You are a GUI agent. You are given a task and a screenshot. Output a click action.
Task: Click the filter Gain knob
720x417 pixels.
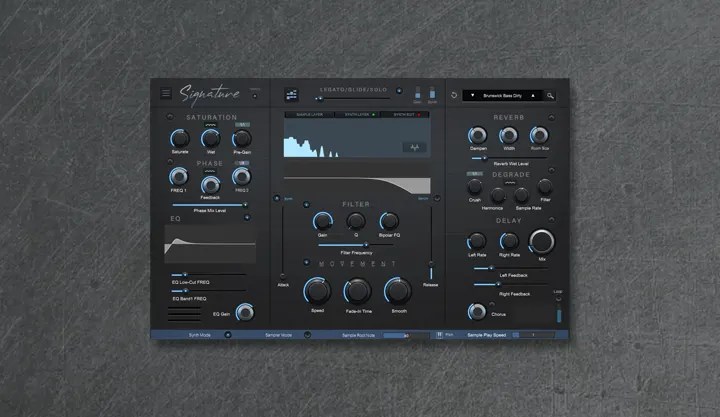click(323, 221)
